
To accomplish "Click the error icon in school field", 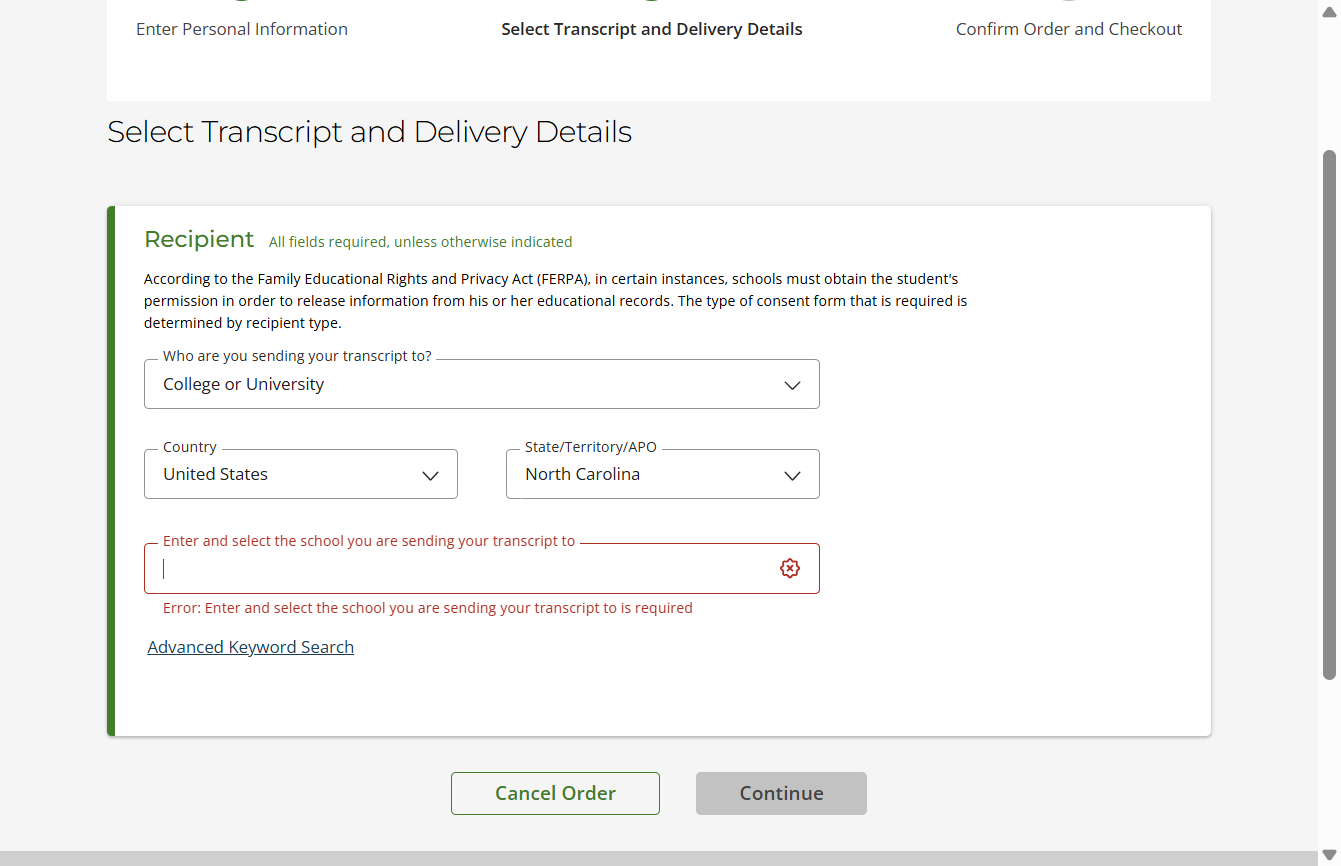I will pos(790,568).
